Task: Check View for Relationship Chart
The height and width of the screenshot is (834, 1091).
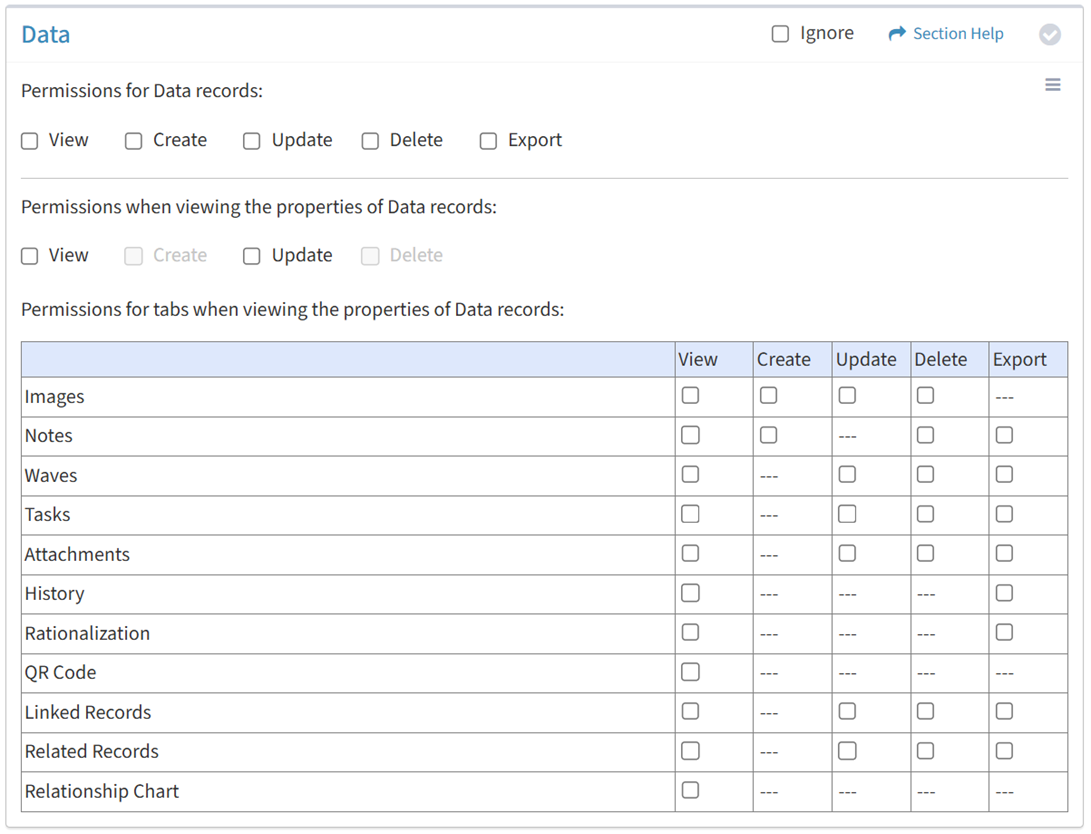Action: (690, 790)
